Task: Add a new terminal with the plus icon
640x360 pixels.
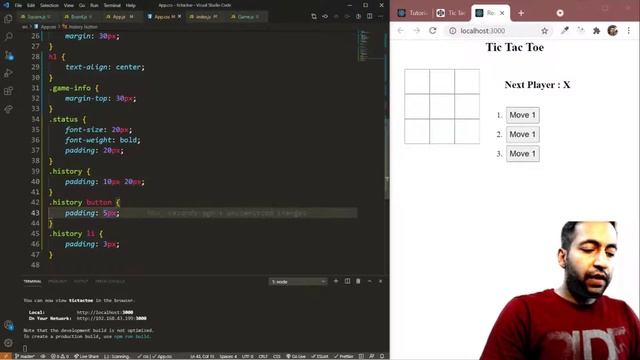Action: pyautogui.click(x=336, y=281)
